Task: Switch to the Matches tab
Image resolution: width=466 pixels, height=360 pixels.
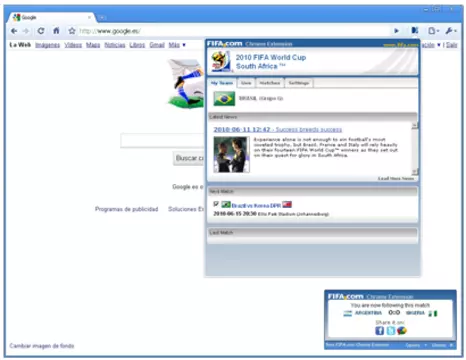Action: (x=270, y=83)
